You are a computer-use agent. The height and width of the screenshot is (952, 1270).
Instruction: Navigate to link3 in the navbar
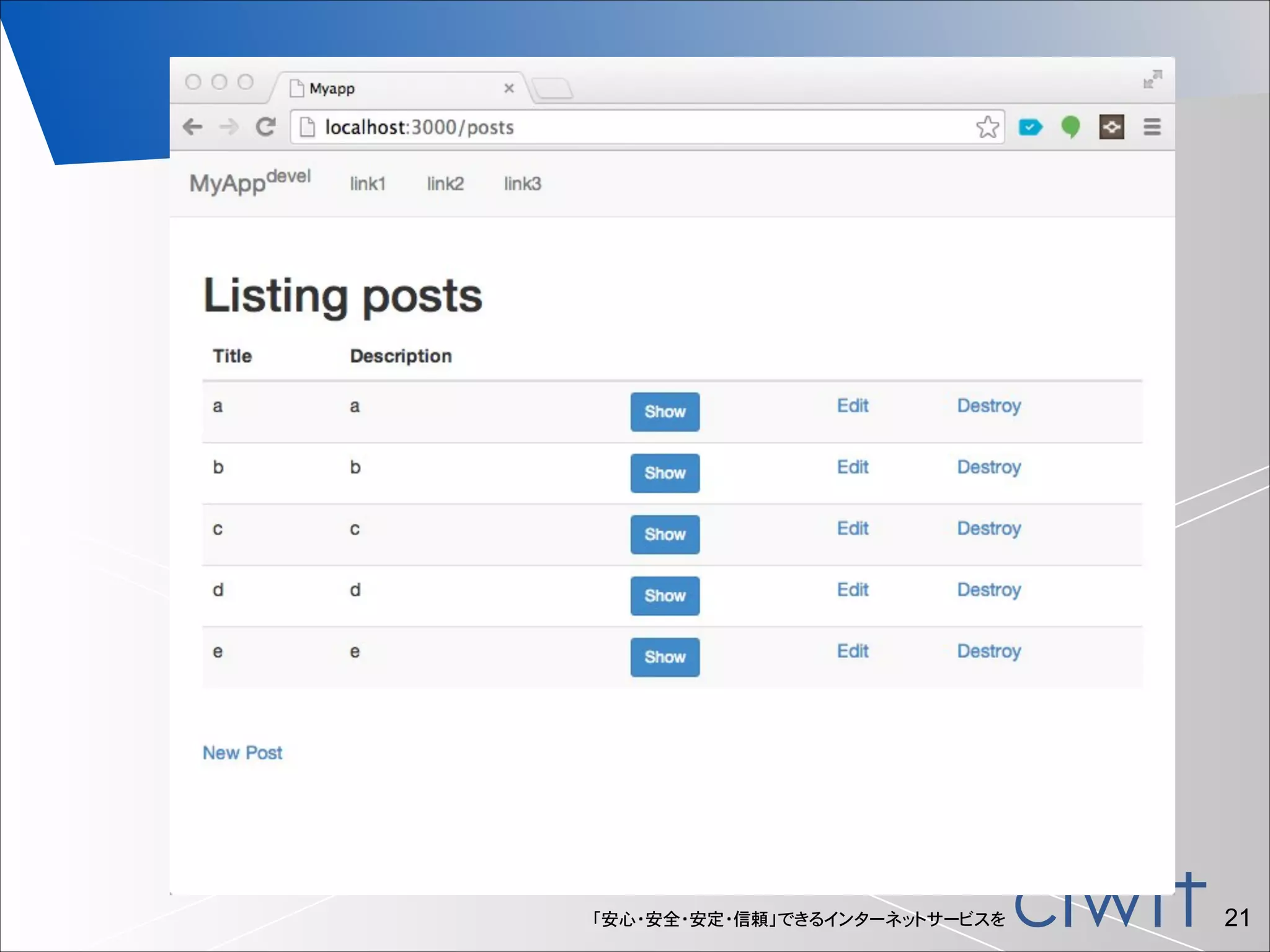click(x=523, y=183)
